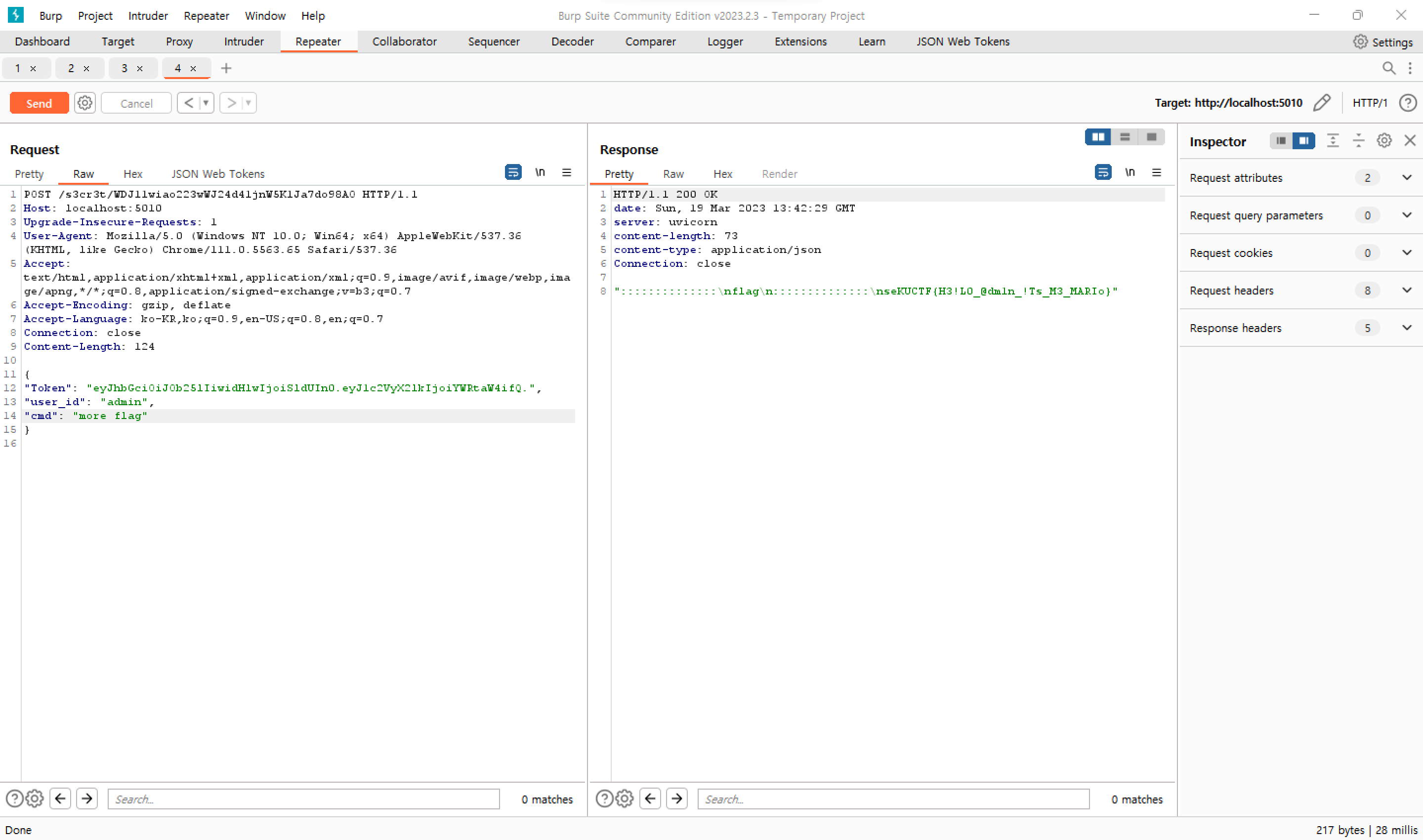Select response Raw view tab
This screenshot has width=1423, height=840.
coord(673,174)
